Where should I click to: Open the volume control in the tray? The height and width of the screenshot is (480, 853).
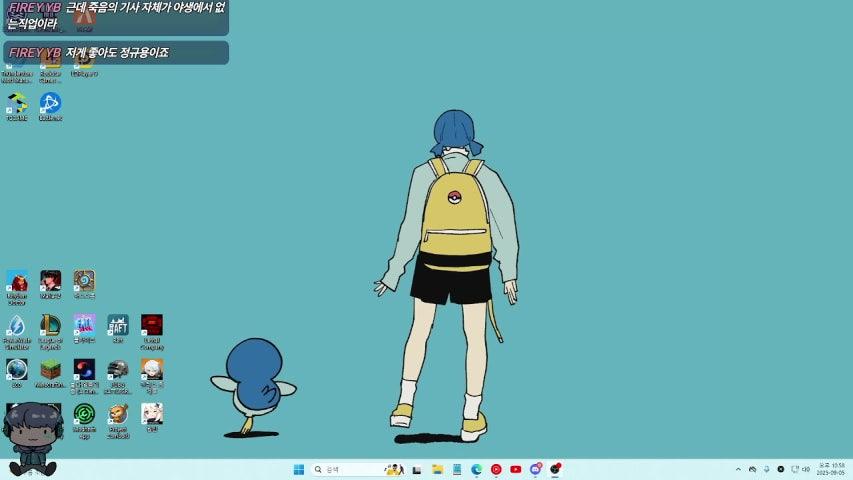806,469
